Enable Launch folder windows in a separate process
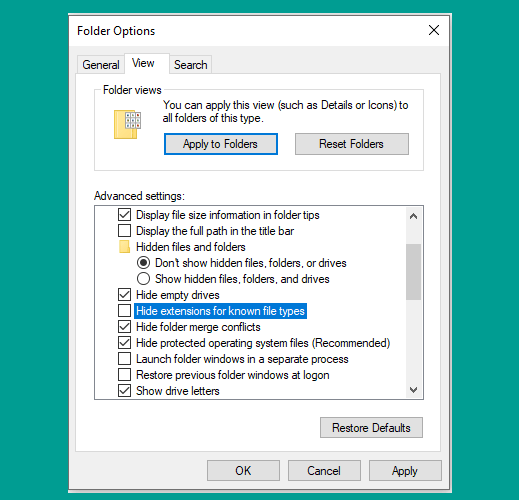Image resolution: width=519 pixels, height=500 pixels. pyautogui.click(x=124, y=359)
